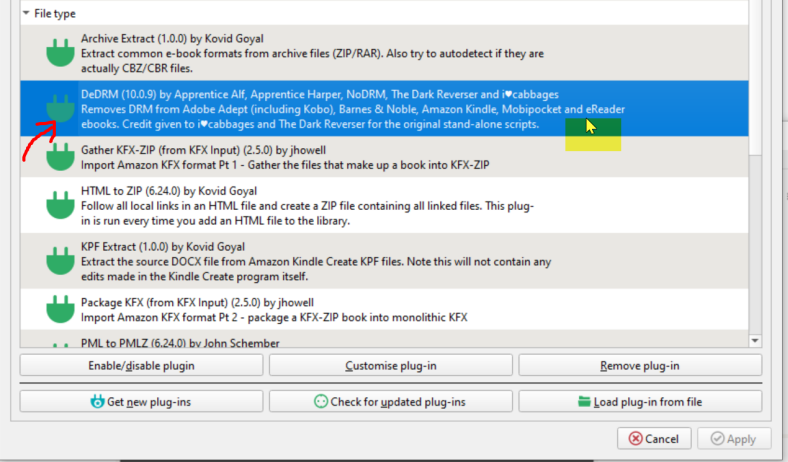The height and width of the screenshot is (462, 788).
Task: Click the Archive Extract plug-in icon
Action: (60, 53)
